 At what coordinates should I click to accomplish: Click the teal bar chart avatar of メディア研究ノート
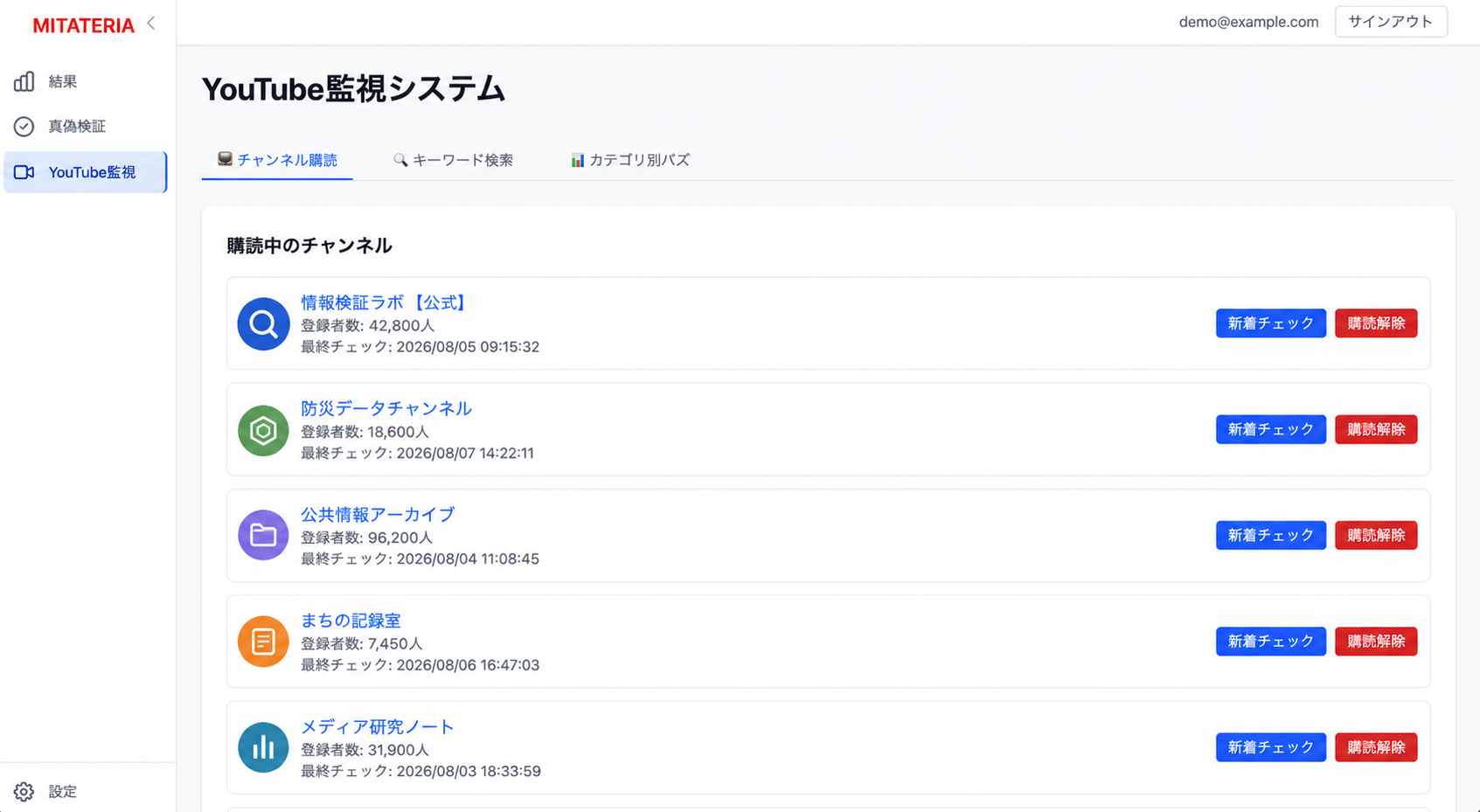click(263, 748)
